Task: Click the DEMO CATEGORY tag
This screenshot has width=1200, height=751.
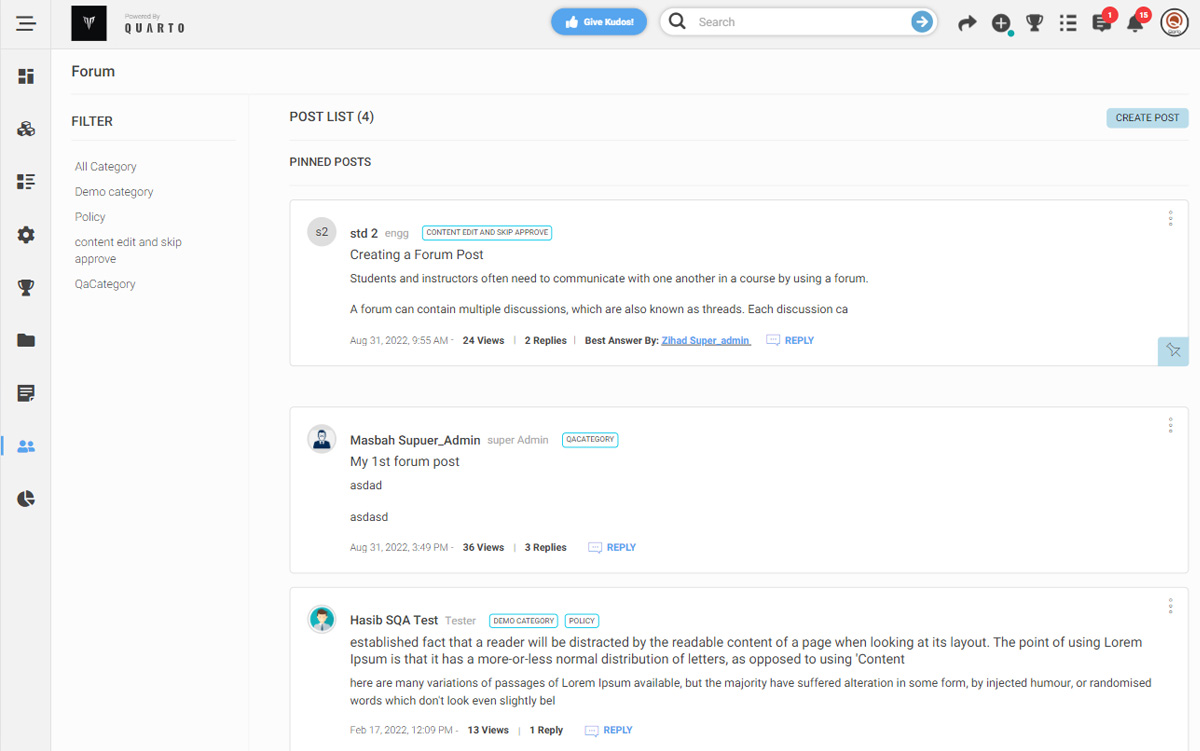Action: pyautogui.click(x=524, y=621)
